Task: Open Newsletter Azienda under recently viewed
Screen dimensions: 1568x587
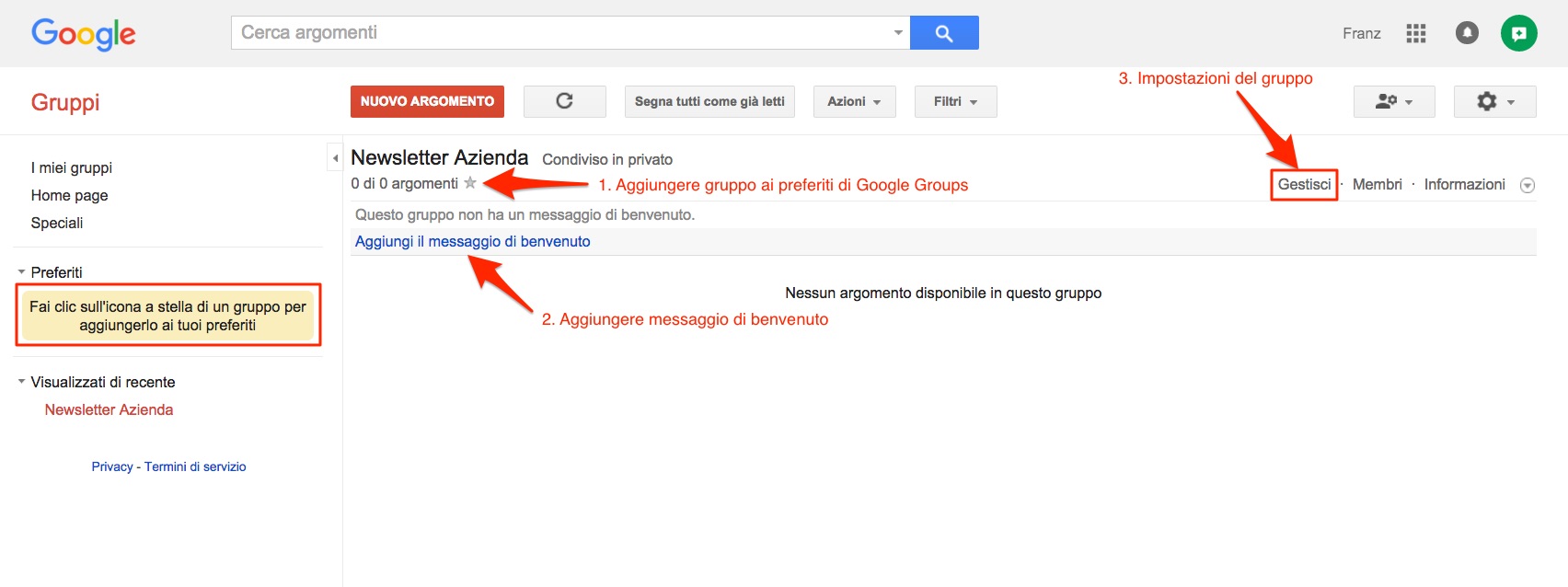Action: pyautogui.click(x=109, y=409)
